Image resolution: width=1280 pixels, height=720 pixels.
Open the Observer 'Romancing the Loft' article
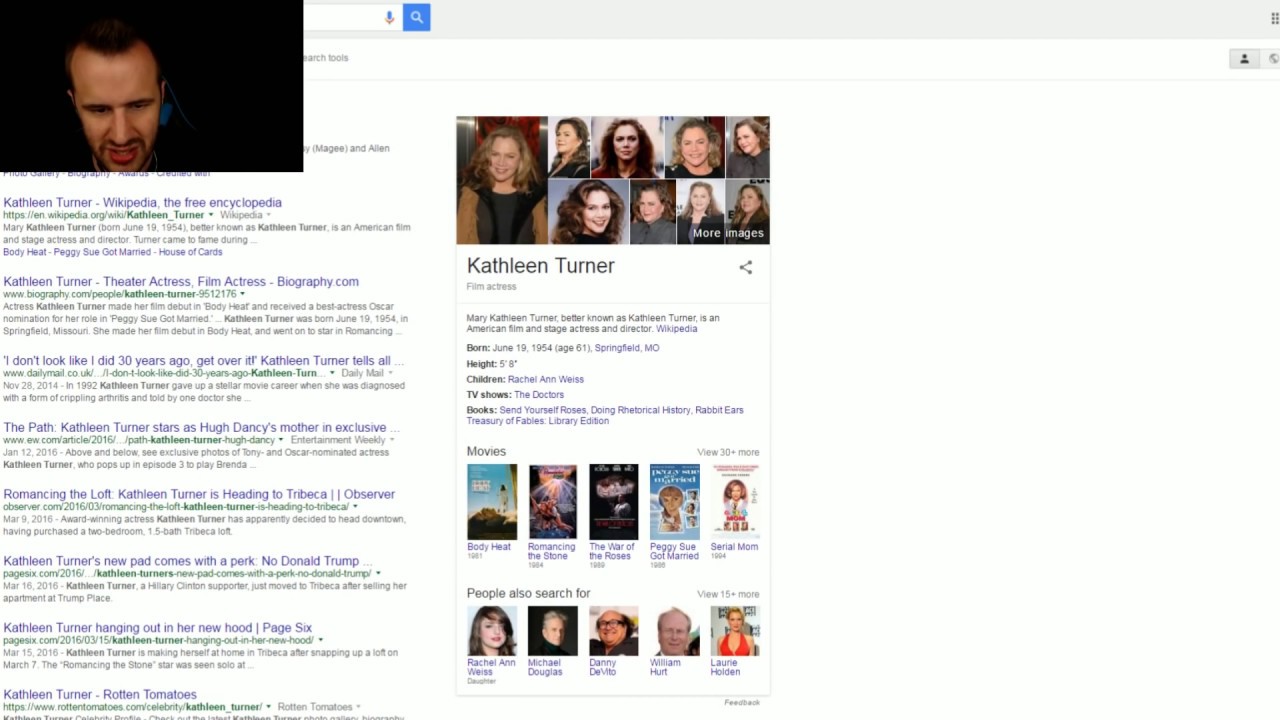click(x=199, y=494)
